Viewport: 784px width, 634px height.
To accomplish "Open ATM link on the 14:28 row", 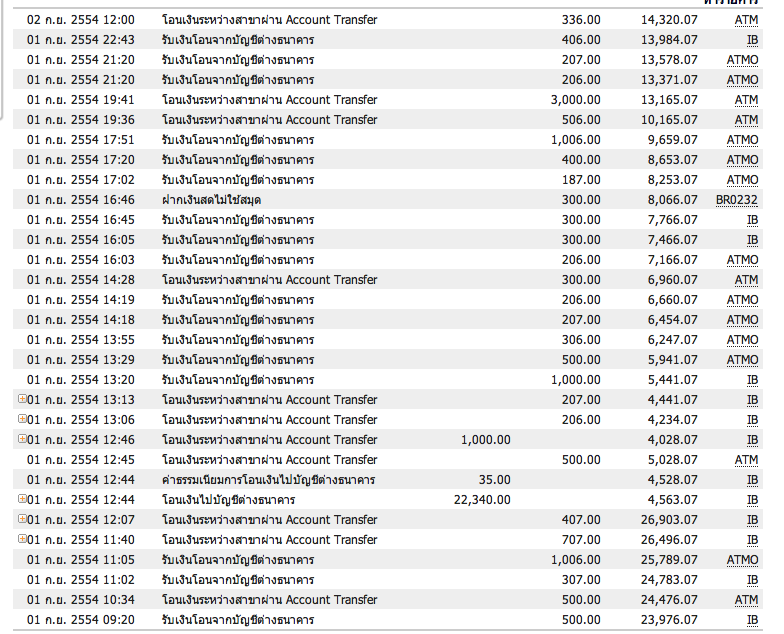I will [x=746, y=280].
